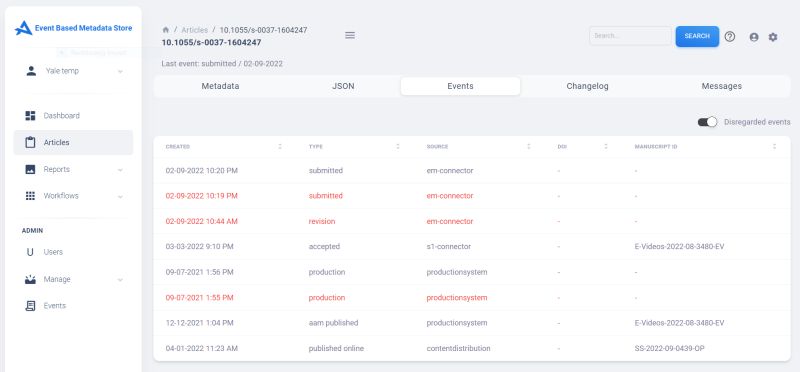Click the contentdistribution source cell

(458, 349)
